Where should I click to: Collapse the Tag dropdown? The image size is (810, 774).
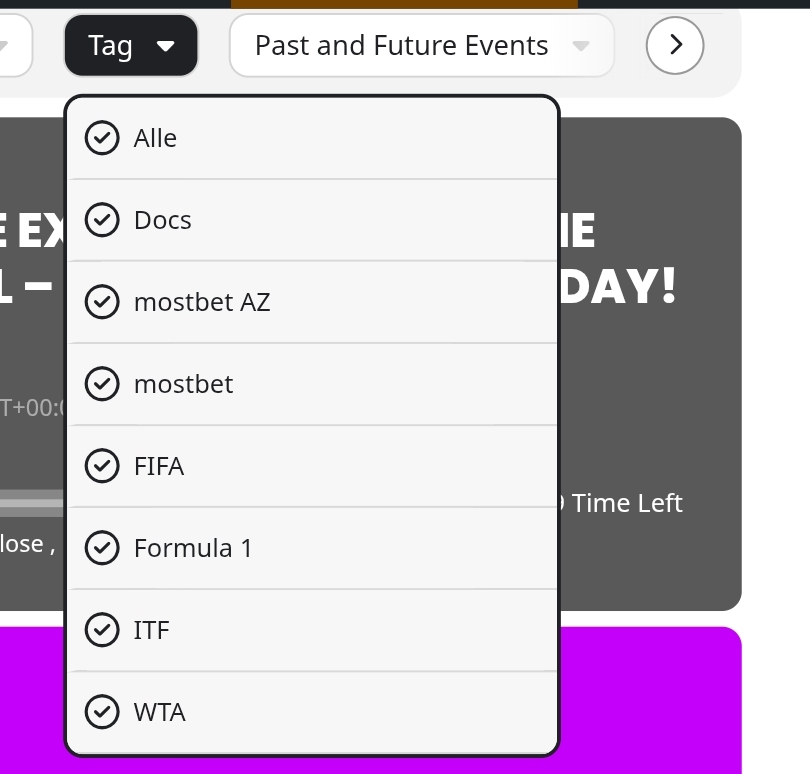[x=130, y=46]
